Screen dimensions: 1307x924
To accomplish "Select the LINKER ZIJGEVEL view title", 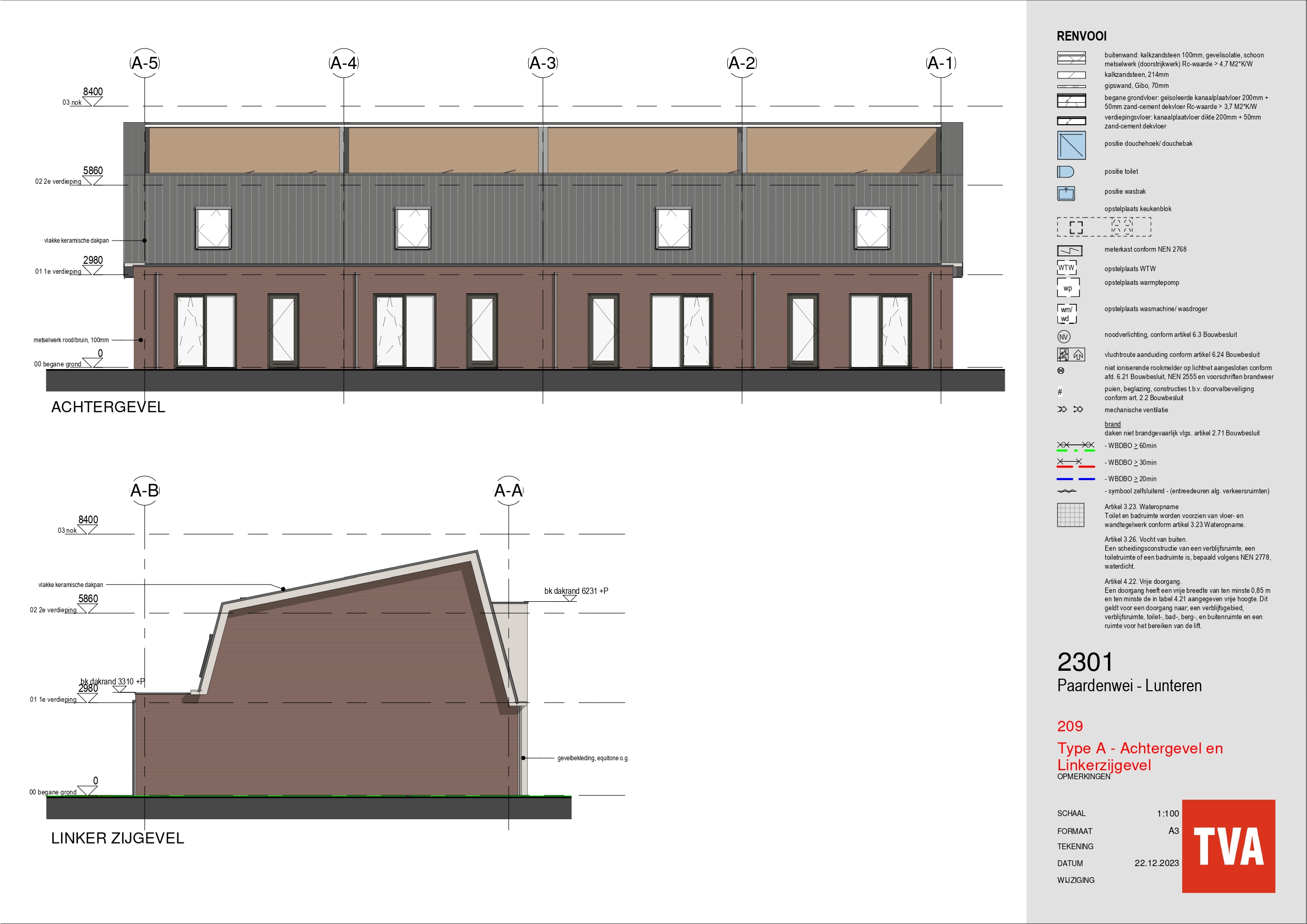I will [118, 838].
